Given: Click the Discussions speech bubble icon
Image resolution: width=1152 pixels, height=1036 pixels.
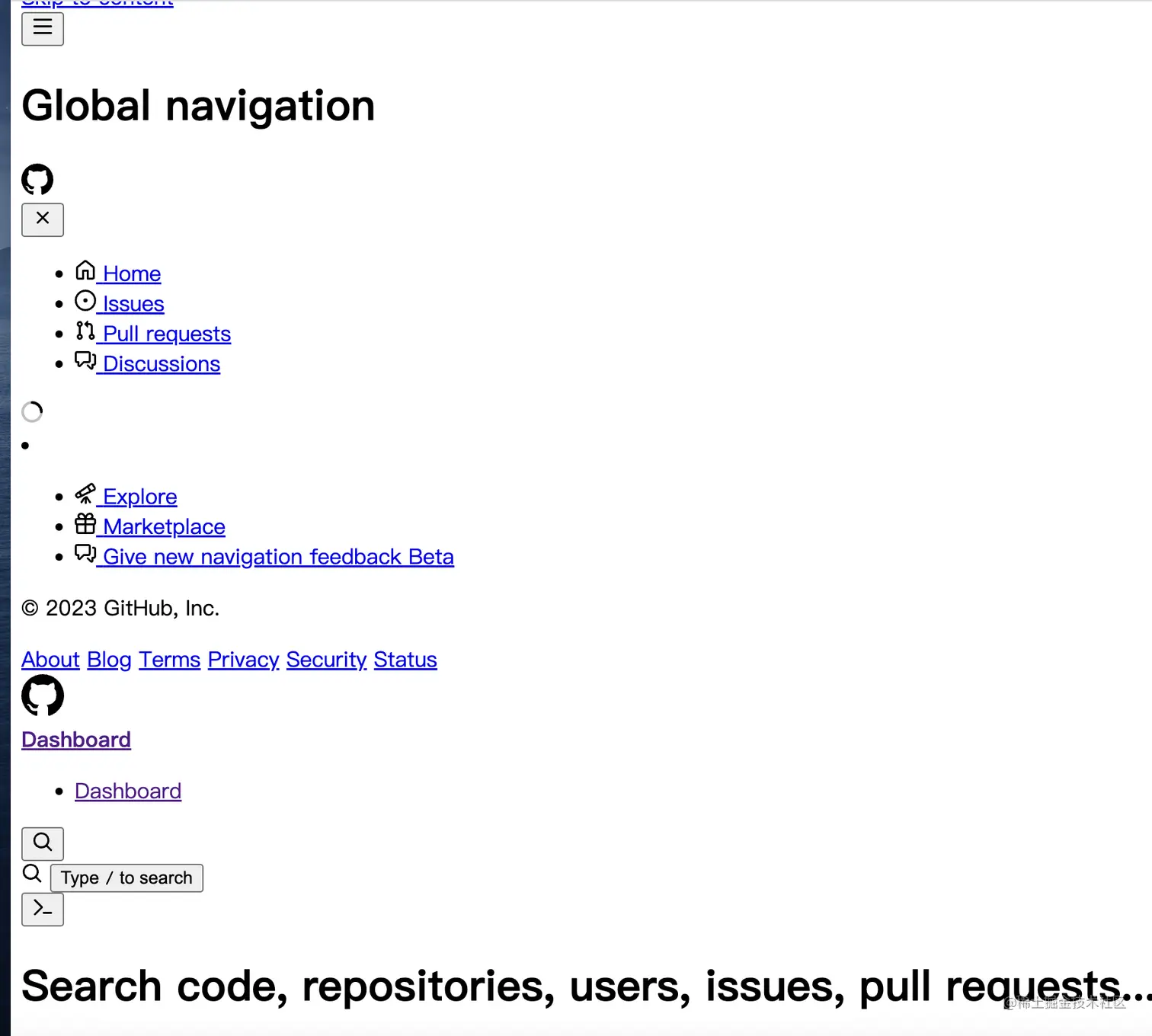Looking at the screenshot, I should (x=85, y=361).
